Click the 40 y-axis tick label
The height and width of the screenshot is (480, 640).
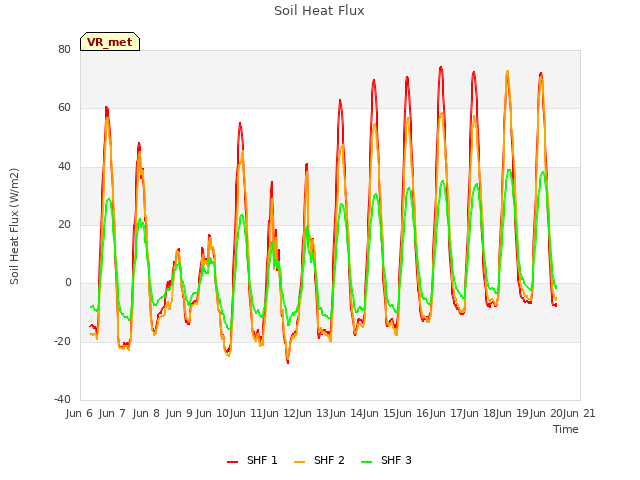point(64,167)
